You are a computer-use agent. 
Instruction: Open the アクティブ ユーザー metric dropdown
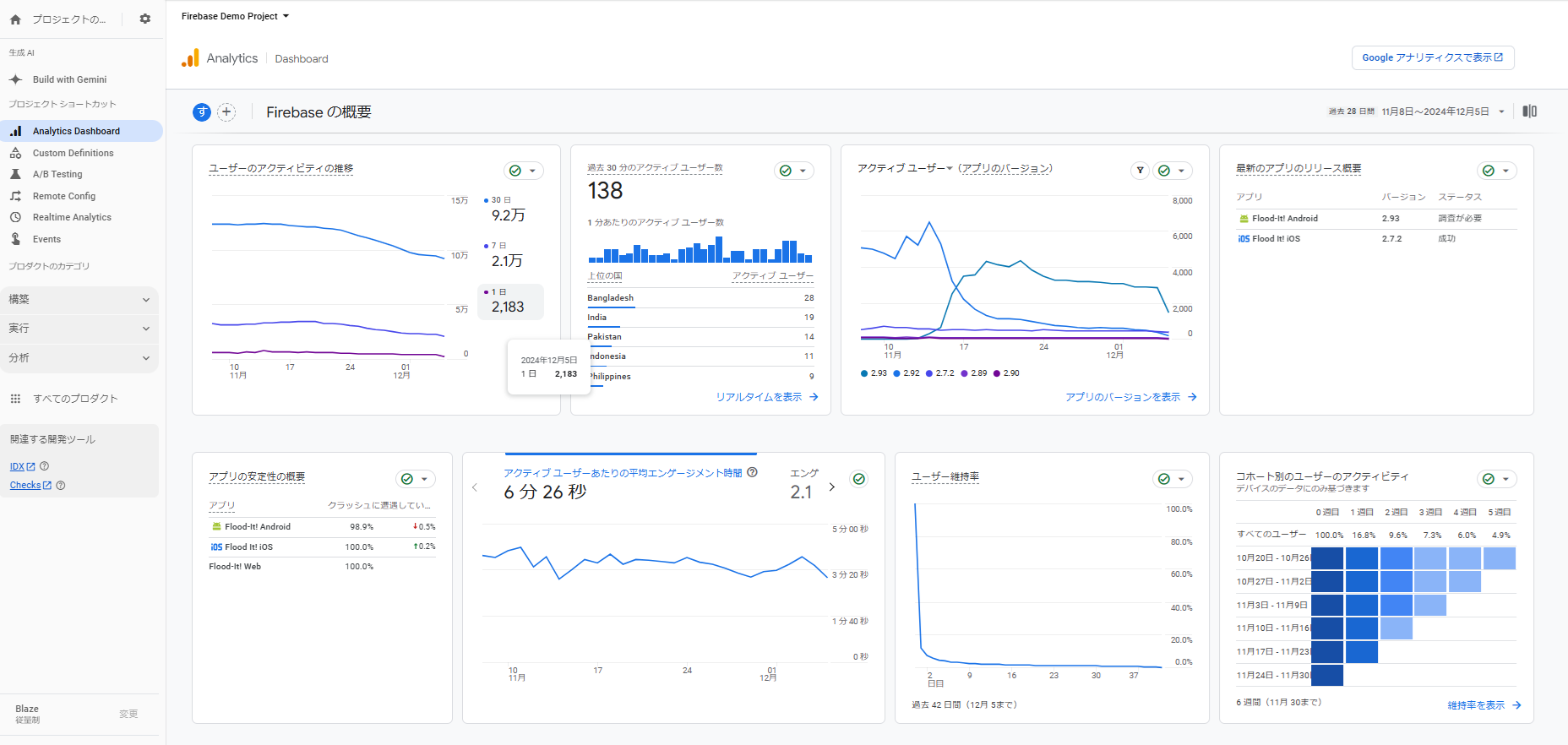[x=905, y=168]
